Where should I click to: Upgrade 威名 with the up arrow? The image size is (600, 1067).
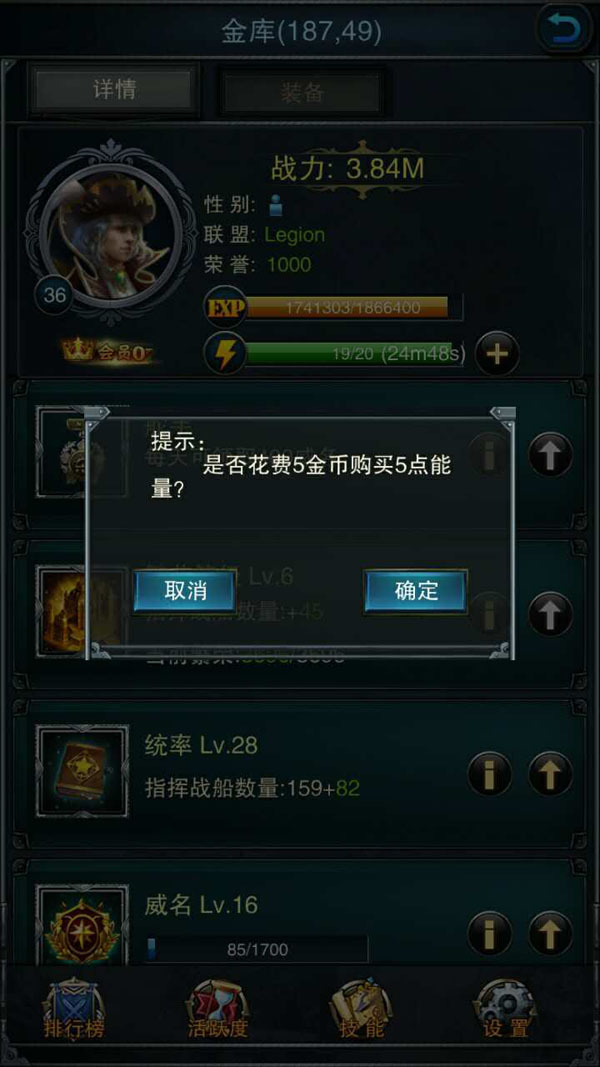pyautogui.click(x=550, y=933)
